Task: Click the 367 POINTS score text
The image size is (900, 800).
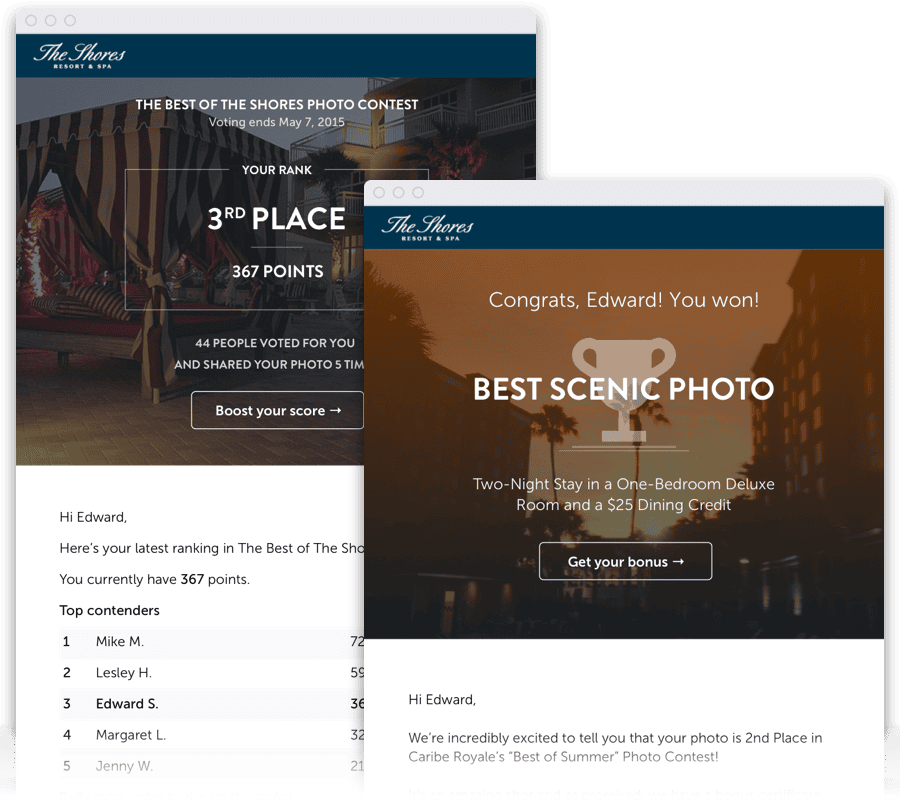Action: point(277,271)
